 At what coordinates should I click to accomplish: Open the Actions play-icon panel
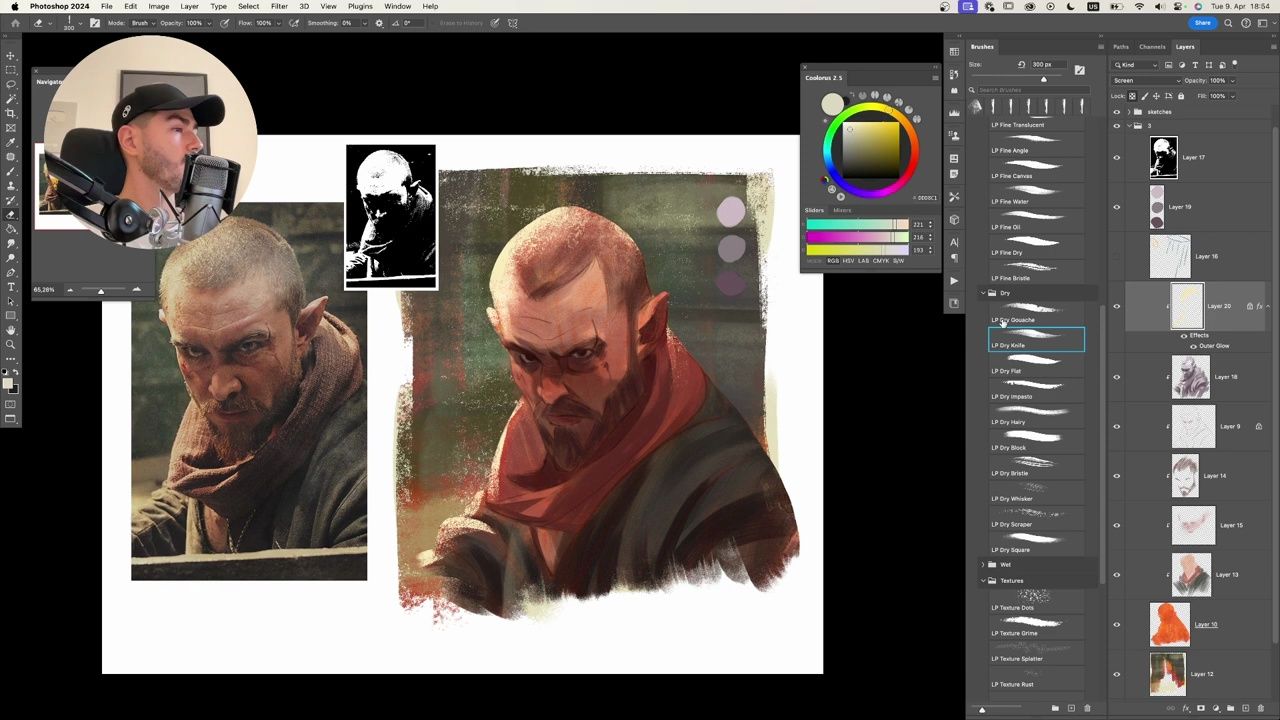(954, 281)
